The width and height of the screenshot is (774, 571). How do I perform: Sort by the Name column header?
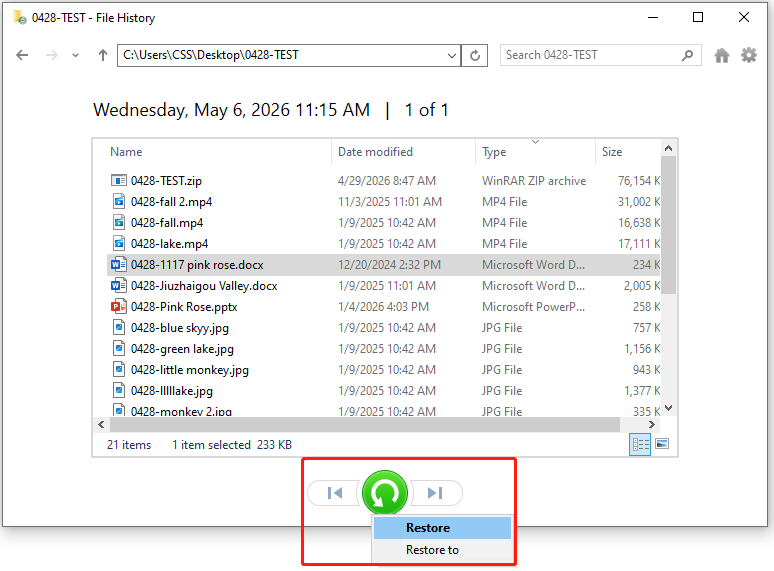click(126, 152)
